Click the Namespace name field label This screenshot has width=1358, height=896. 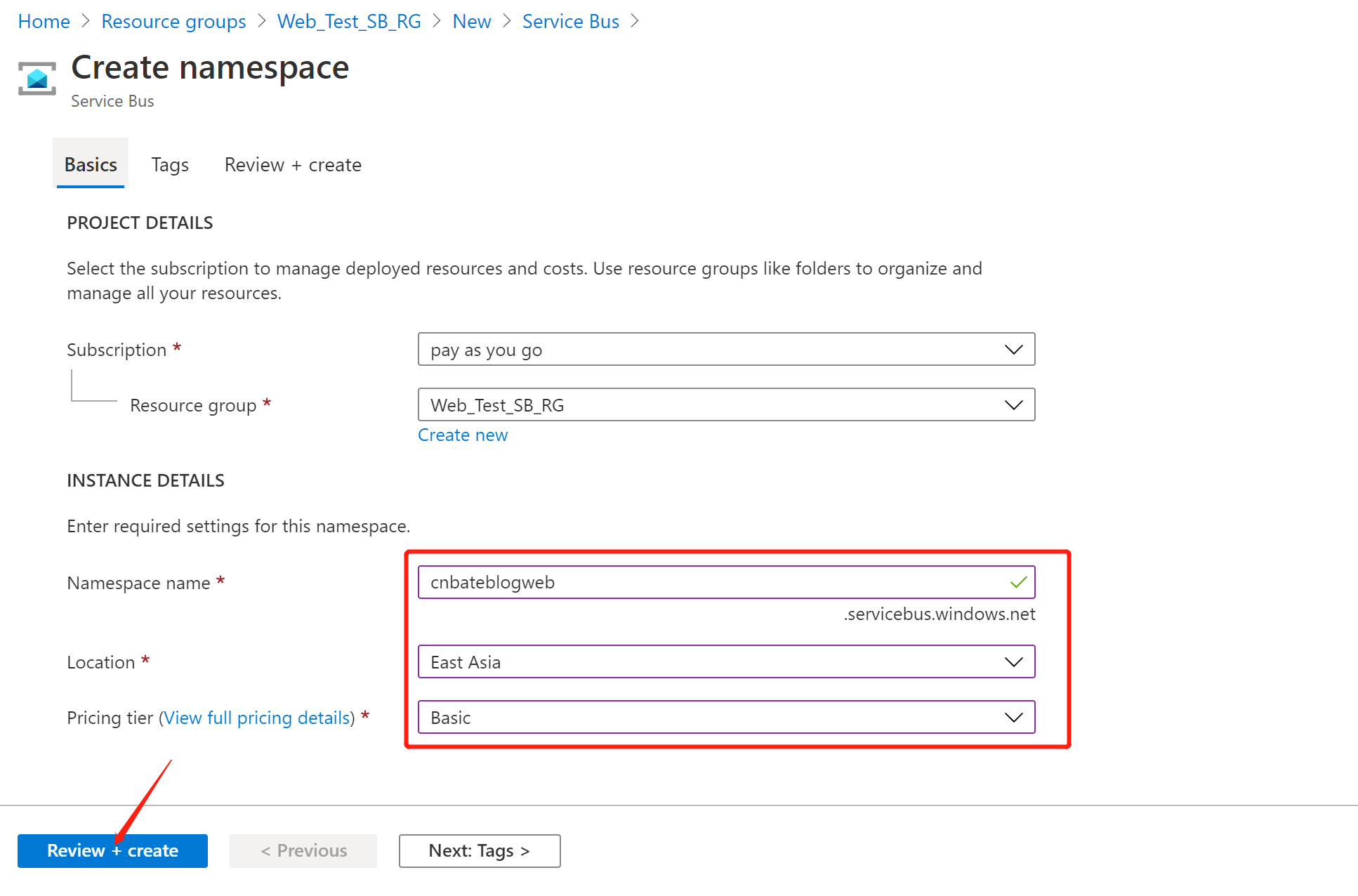138,583
